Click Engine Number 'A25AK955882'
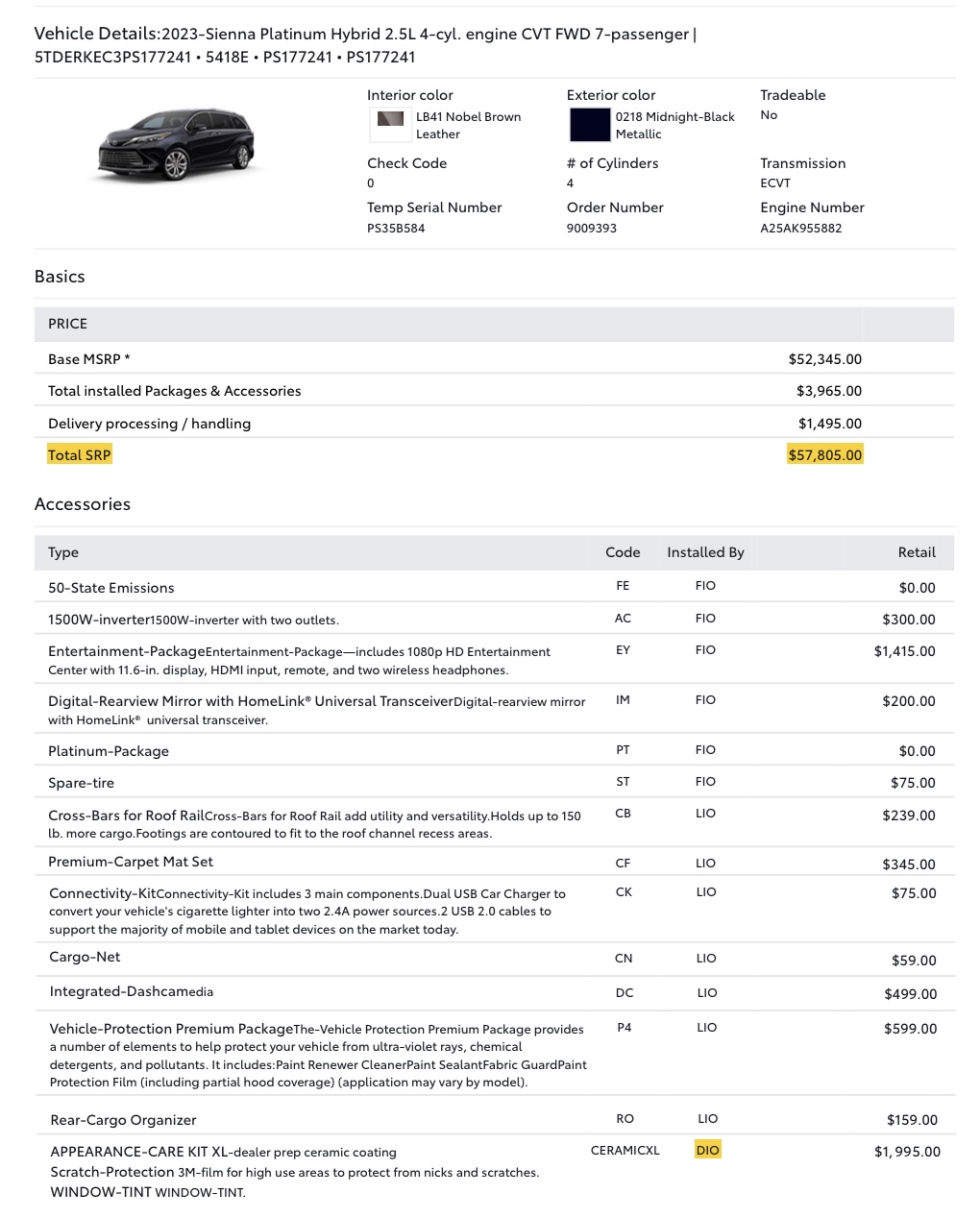This screenshot has width=980, height=1218. [x=801, y=229]
